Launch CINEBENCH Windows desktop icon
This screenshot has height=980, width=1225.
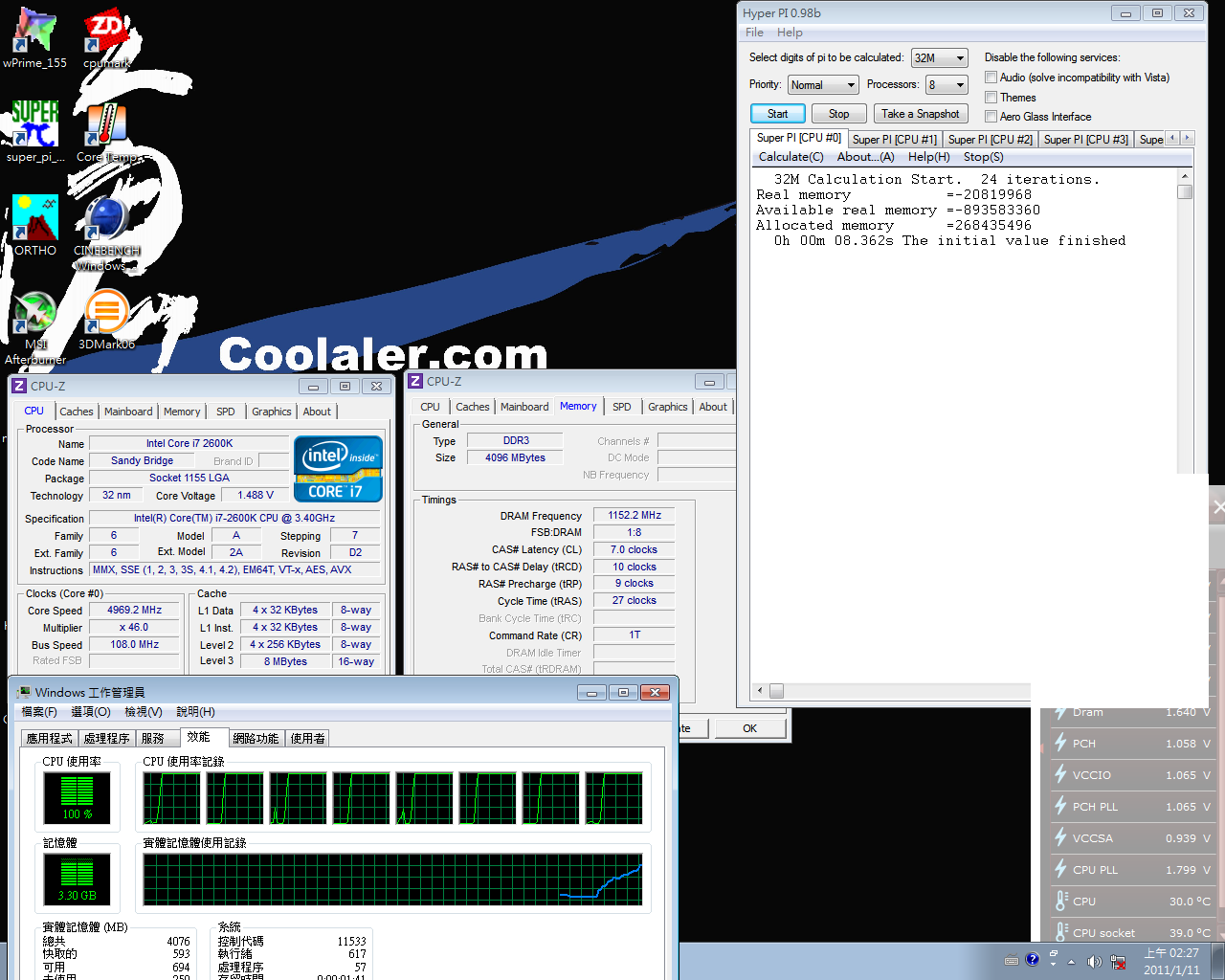tap(106, 234)
